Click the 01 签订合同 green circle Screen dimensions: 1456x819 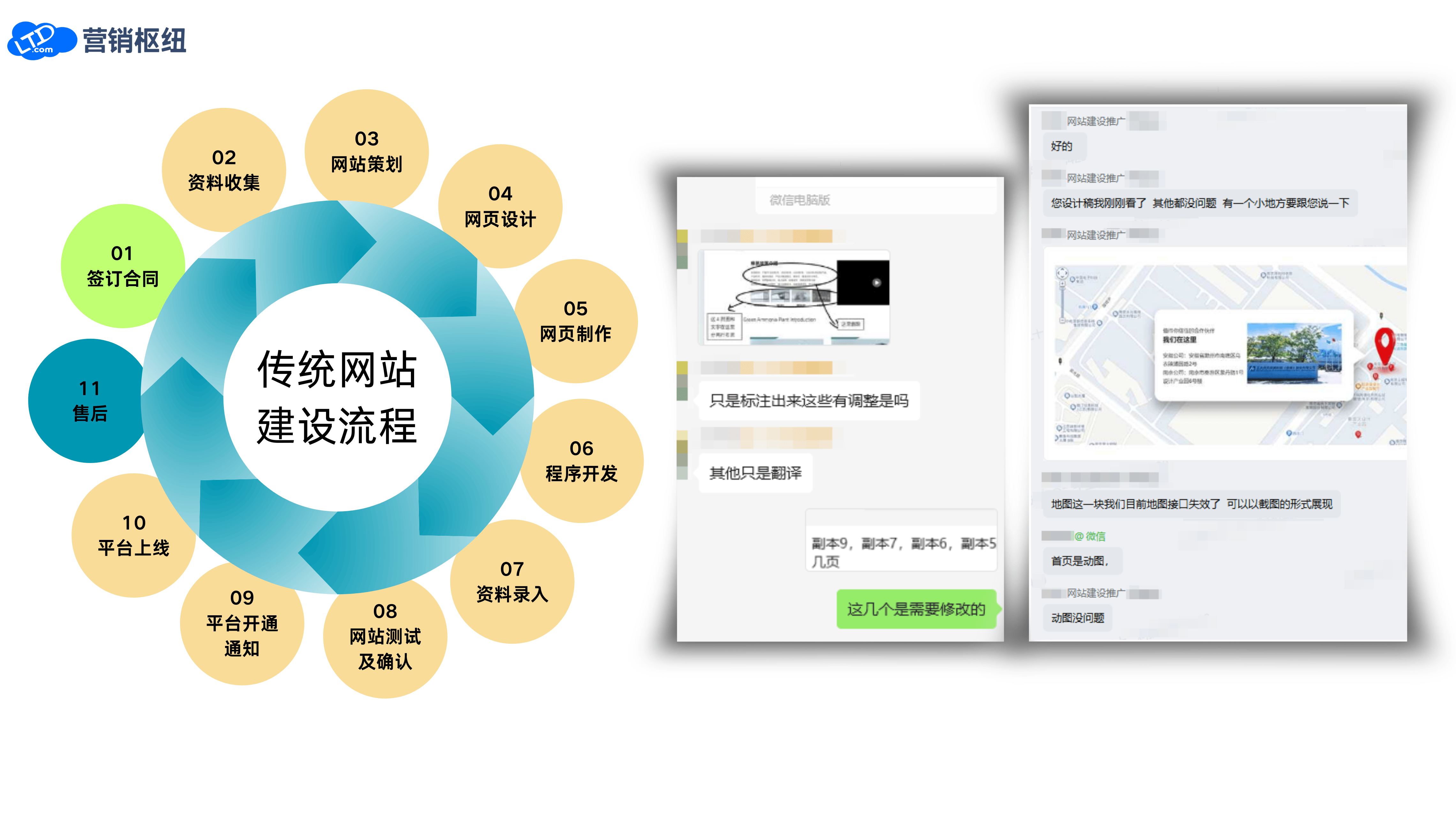click(x=122, y=266)
